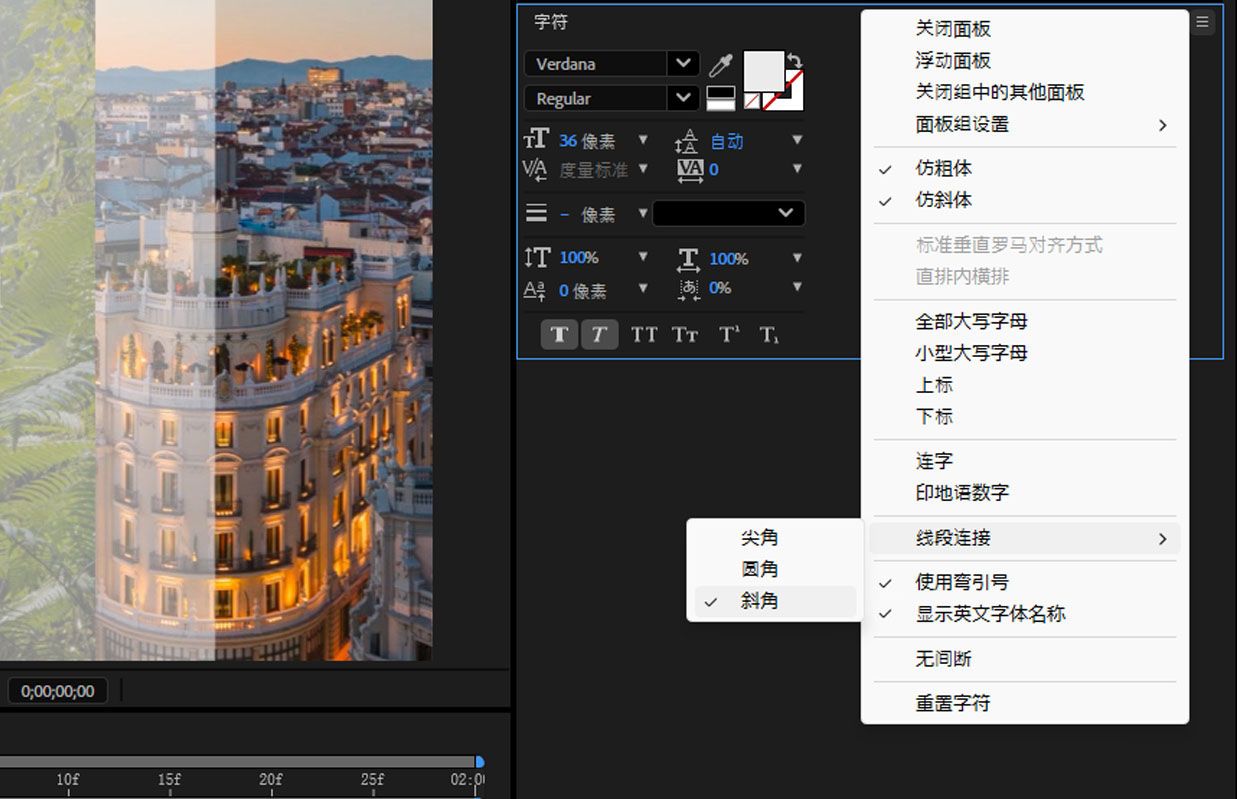Toggle the faux bold (T) icon
This screenshot has height=799, width=1237.
[559, 334]
